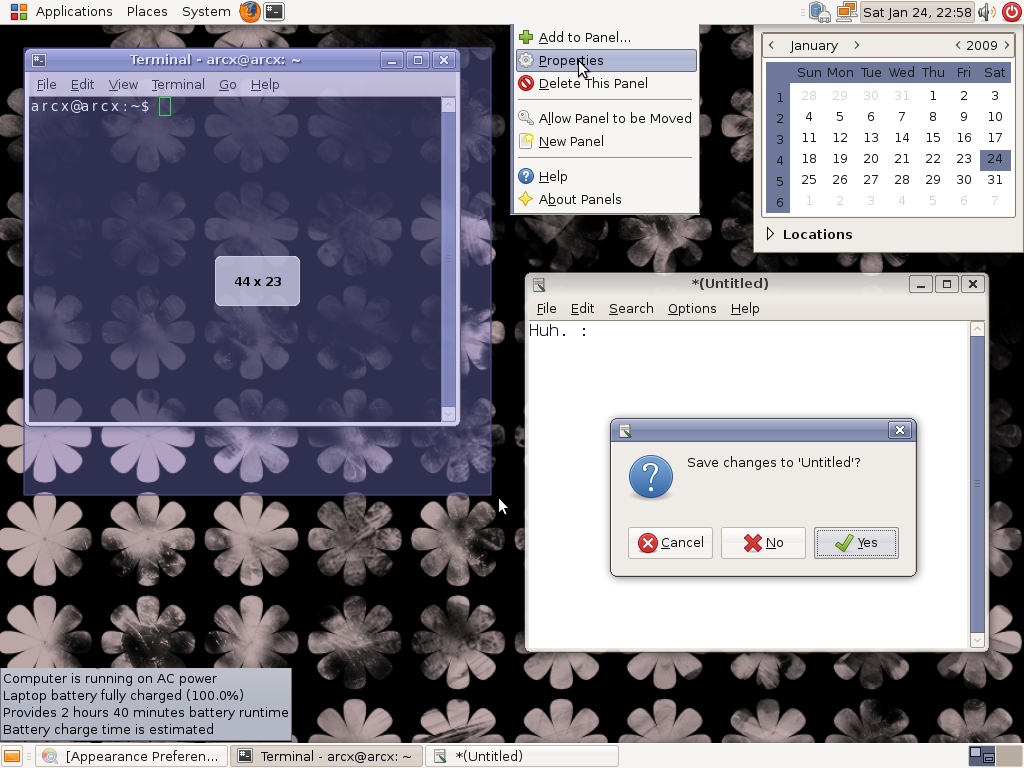The height and width of the screenshot is (768, 1024).
Task: Open the Terminal menu in the Terminal window
Action: pos(178,85)
